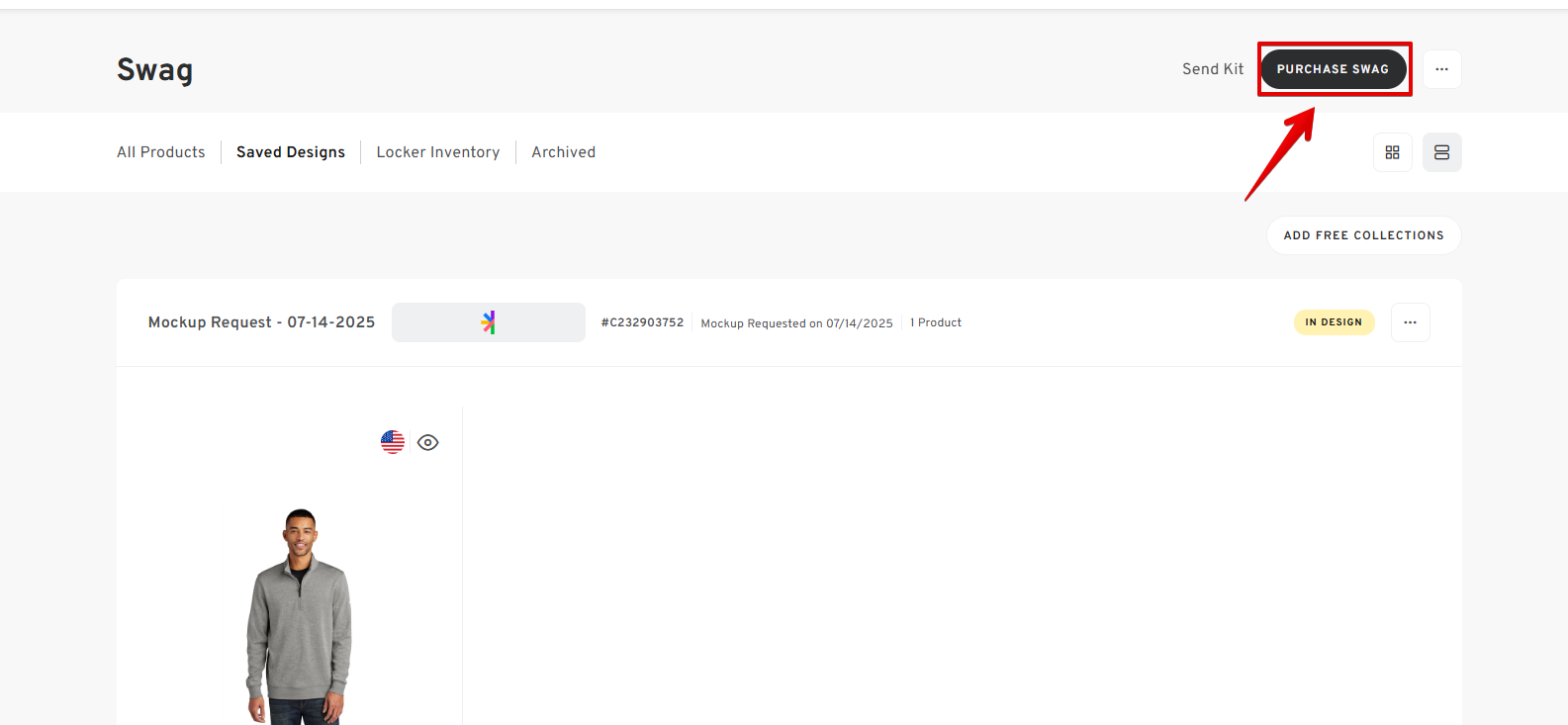1568x725 pixels.
Task: Open the Send Kit link
Action: (x=1212, y=69)
